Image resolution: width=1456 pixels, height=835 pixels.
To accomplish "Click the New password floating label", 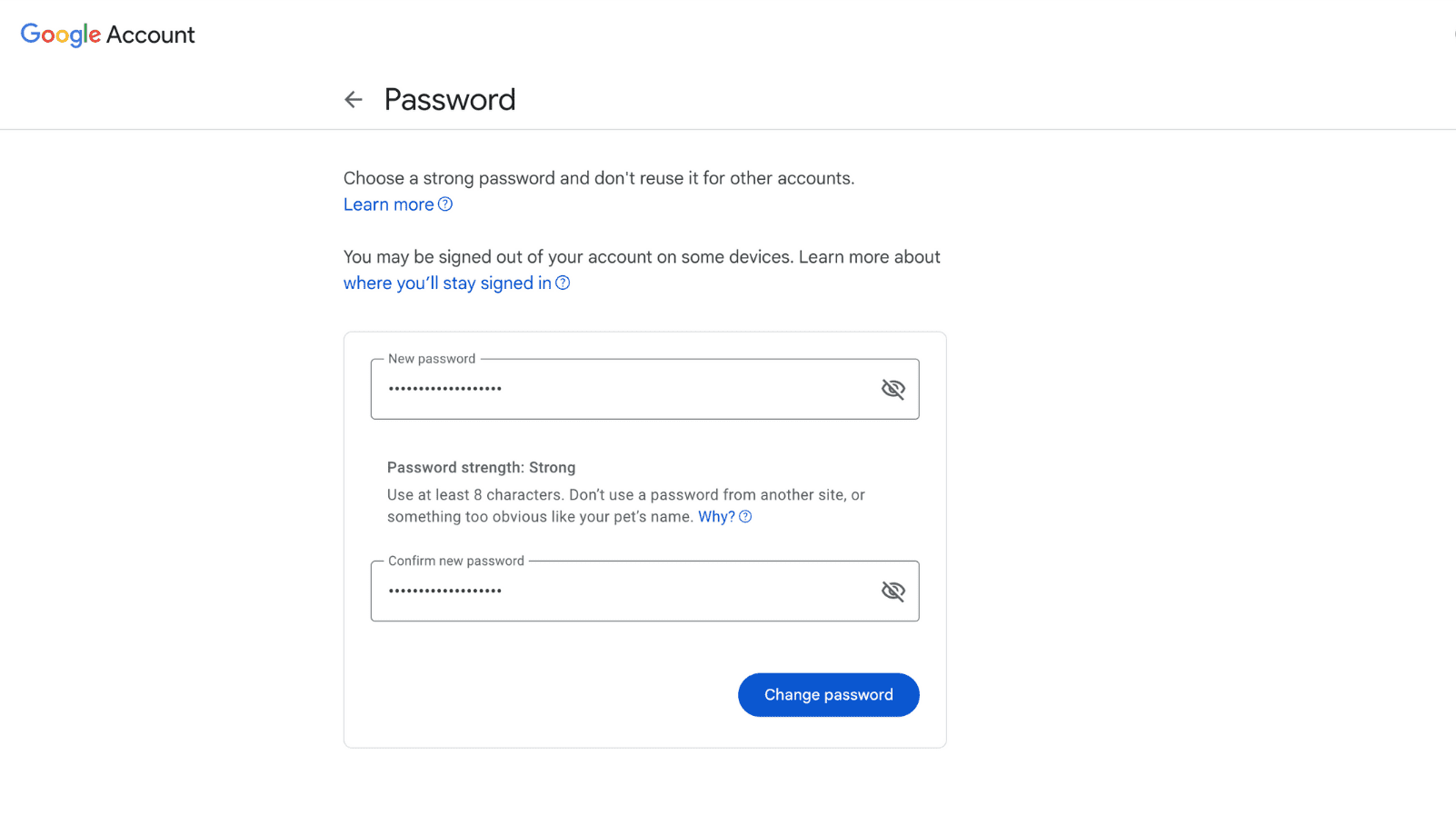I will pos(433,358).
